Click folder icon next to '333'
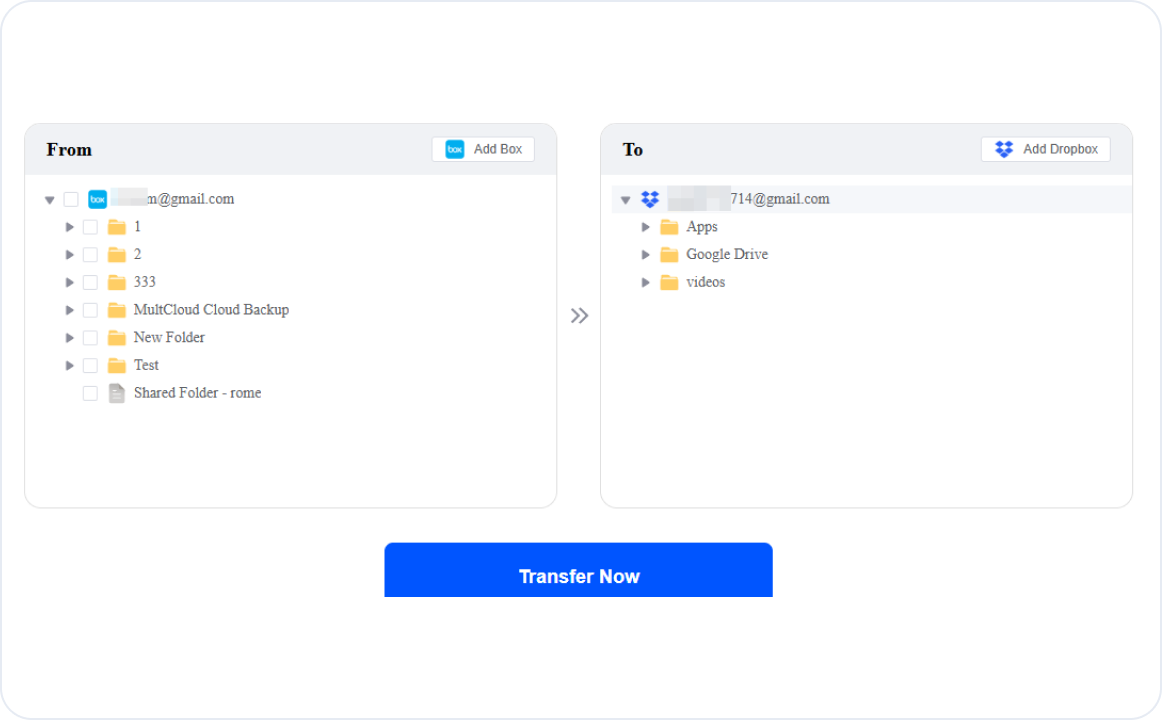Viewport: 1162px width, 720px height. tap(117, 282)
